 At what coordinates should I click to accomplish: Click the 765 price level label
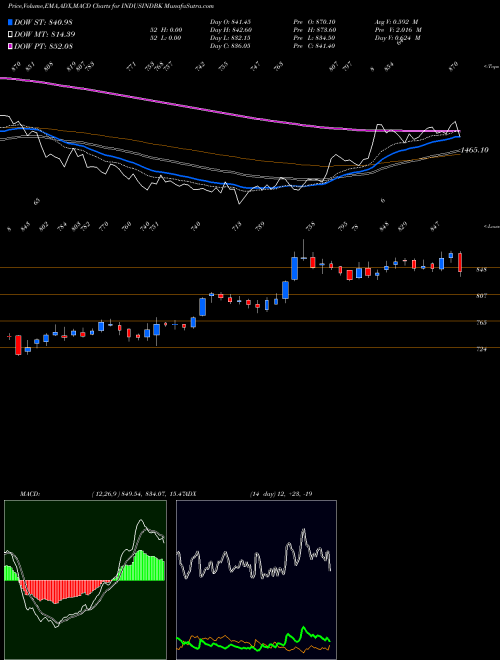481,323
